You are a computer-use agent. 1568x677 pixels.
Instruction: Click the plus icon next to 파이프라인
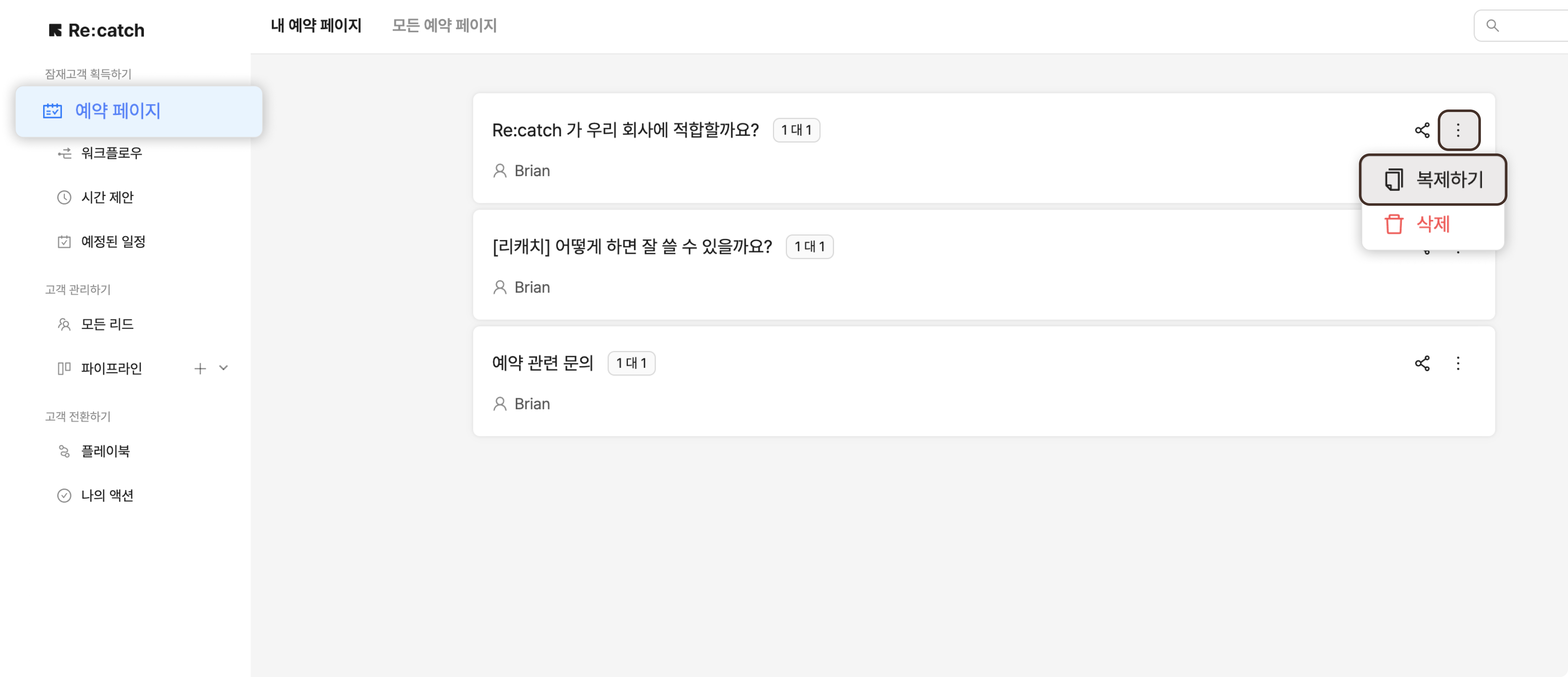[200, 368]
